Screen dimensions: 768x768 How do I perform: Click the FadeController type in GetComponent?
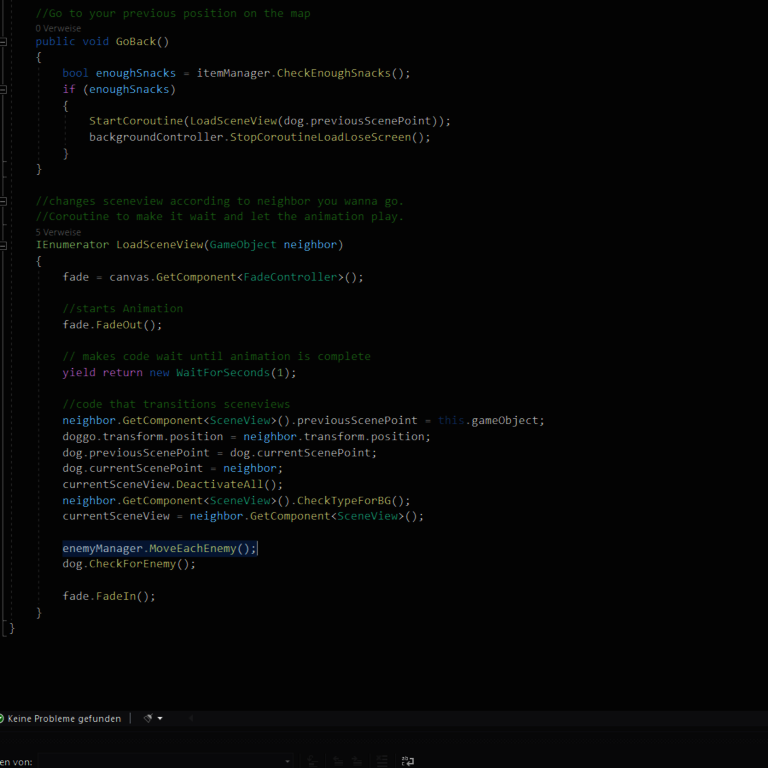point(290,277)
